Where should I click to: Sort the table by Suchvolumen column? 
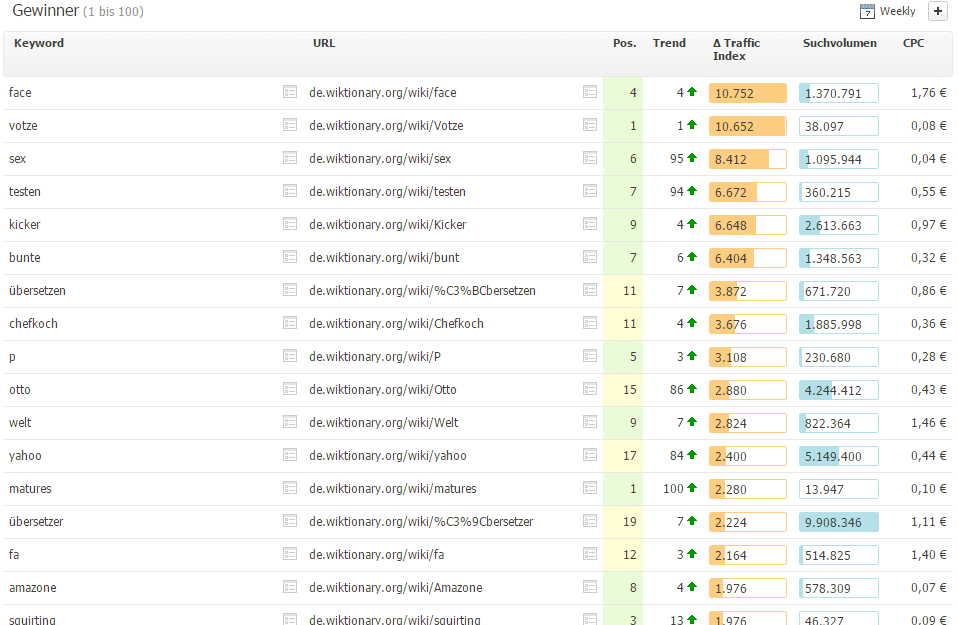coord(839,43)
